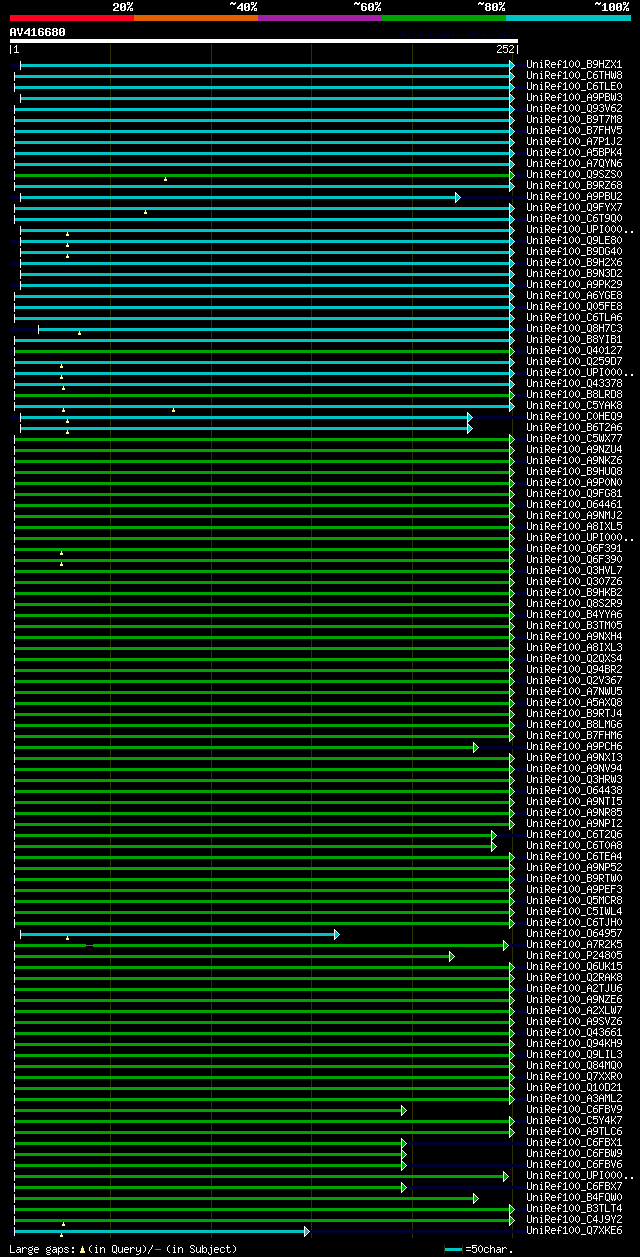Choose the UniRef100_Q8H7C3 label
Viewport: 640px width, 1257px height.
(574, 329)
